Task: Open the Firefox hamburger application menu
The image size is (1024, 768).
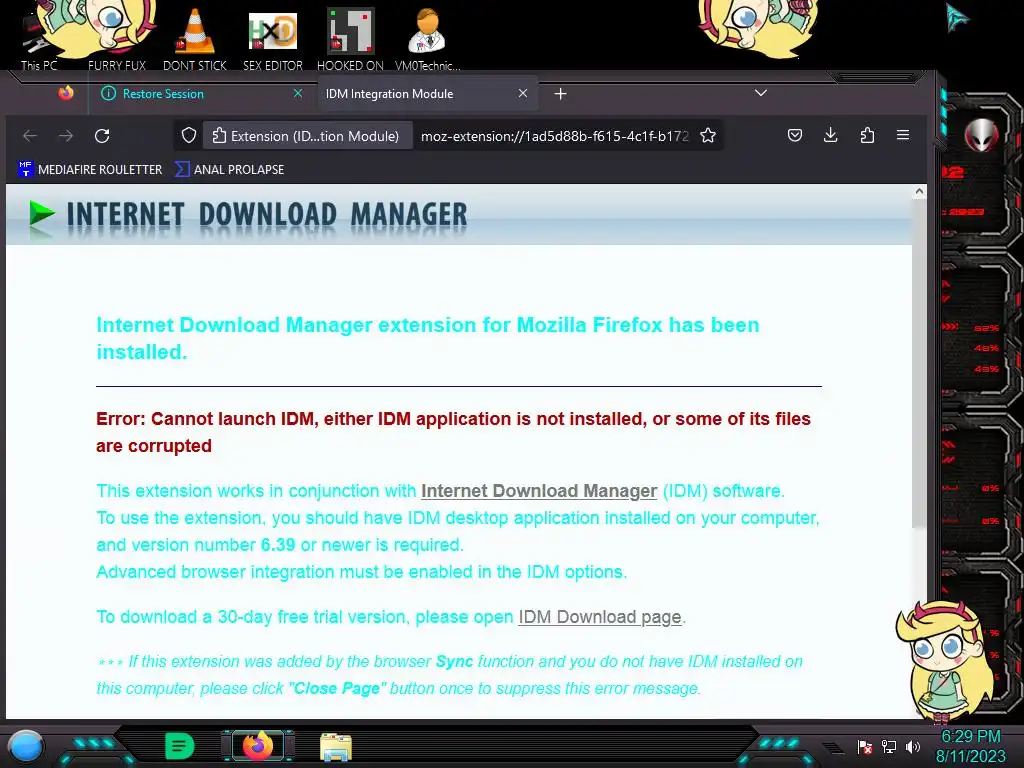Action: (903, 135)
